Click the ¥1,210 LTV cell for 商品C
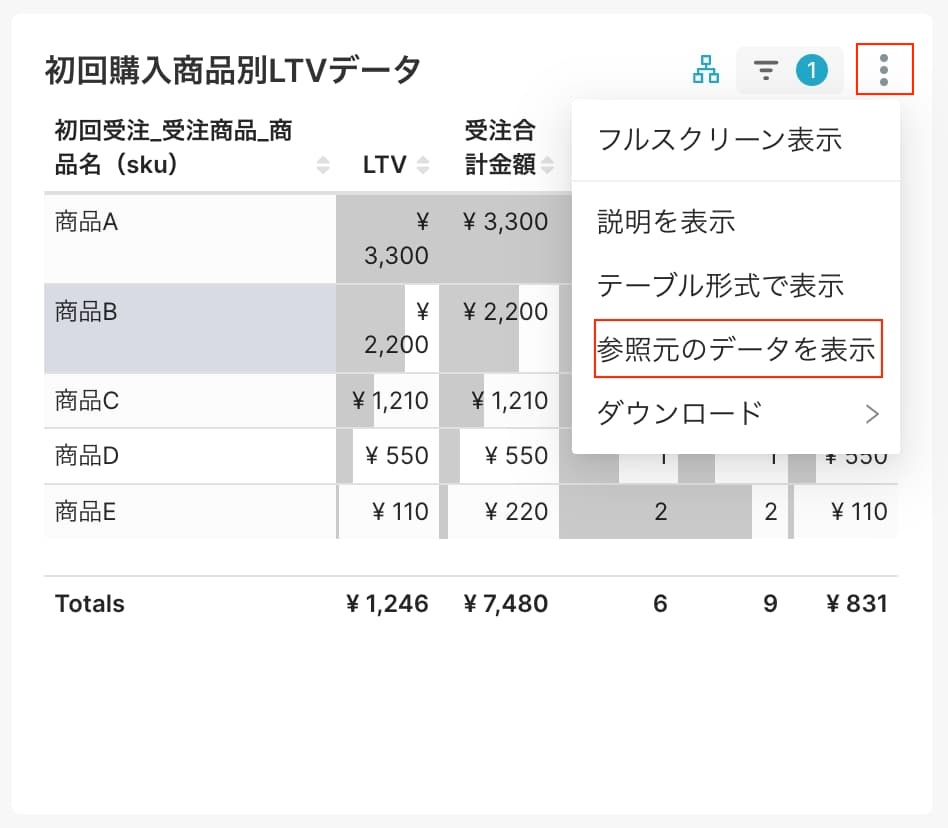This screenshot has height=828, width=948. 391,402
